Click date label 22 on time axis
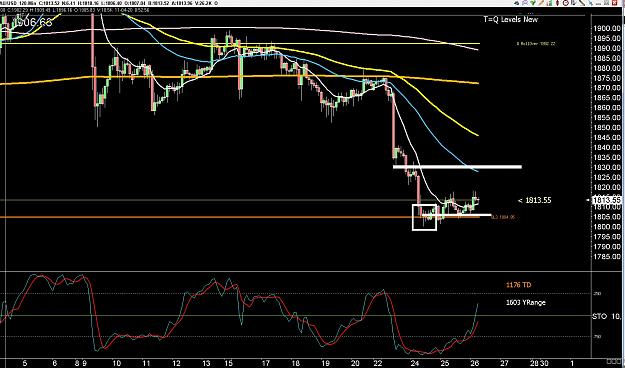The height and width of the screenshot is (368, 625). tap(378, 363)
